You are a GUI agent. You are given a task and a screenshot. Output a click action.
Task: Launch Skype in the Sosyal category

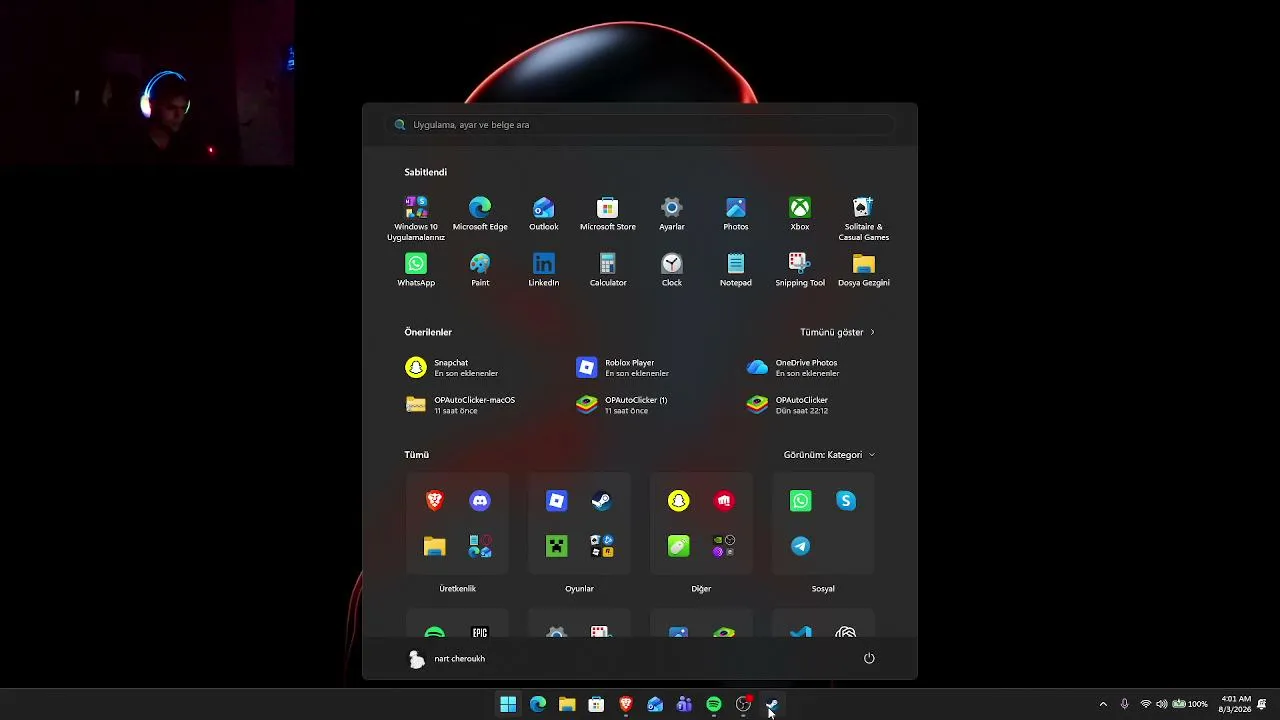(x=846, y=500)
